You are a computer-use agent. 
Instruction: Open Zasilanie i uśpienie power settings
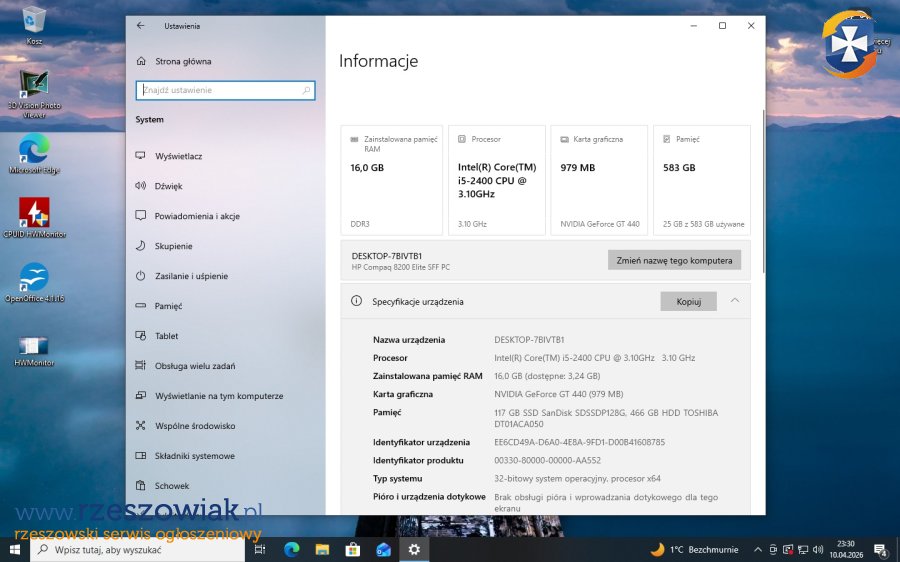click(191, 276)
